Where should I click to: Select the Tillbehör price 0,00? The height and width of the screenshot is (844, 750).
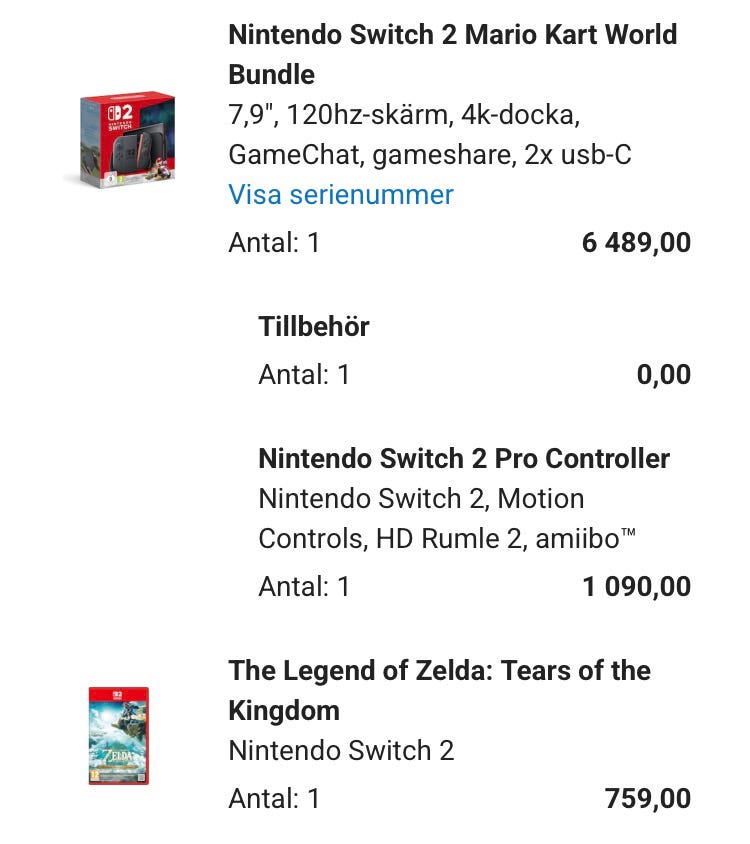(663, 375)
